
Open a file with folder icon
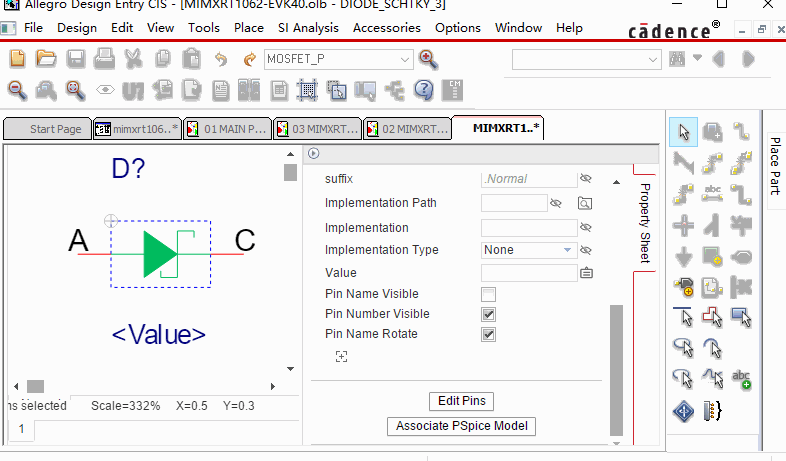click(46, 59)
